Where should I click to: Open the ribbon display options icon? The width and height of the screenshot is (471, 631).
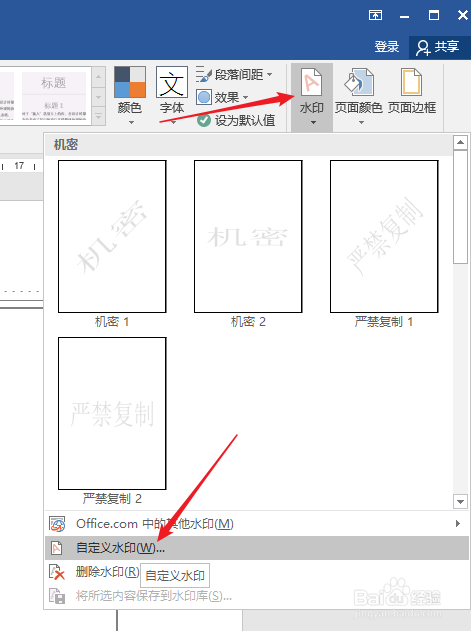375,15
